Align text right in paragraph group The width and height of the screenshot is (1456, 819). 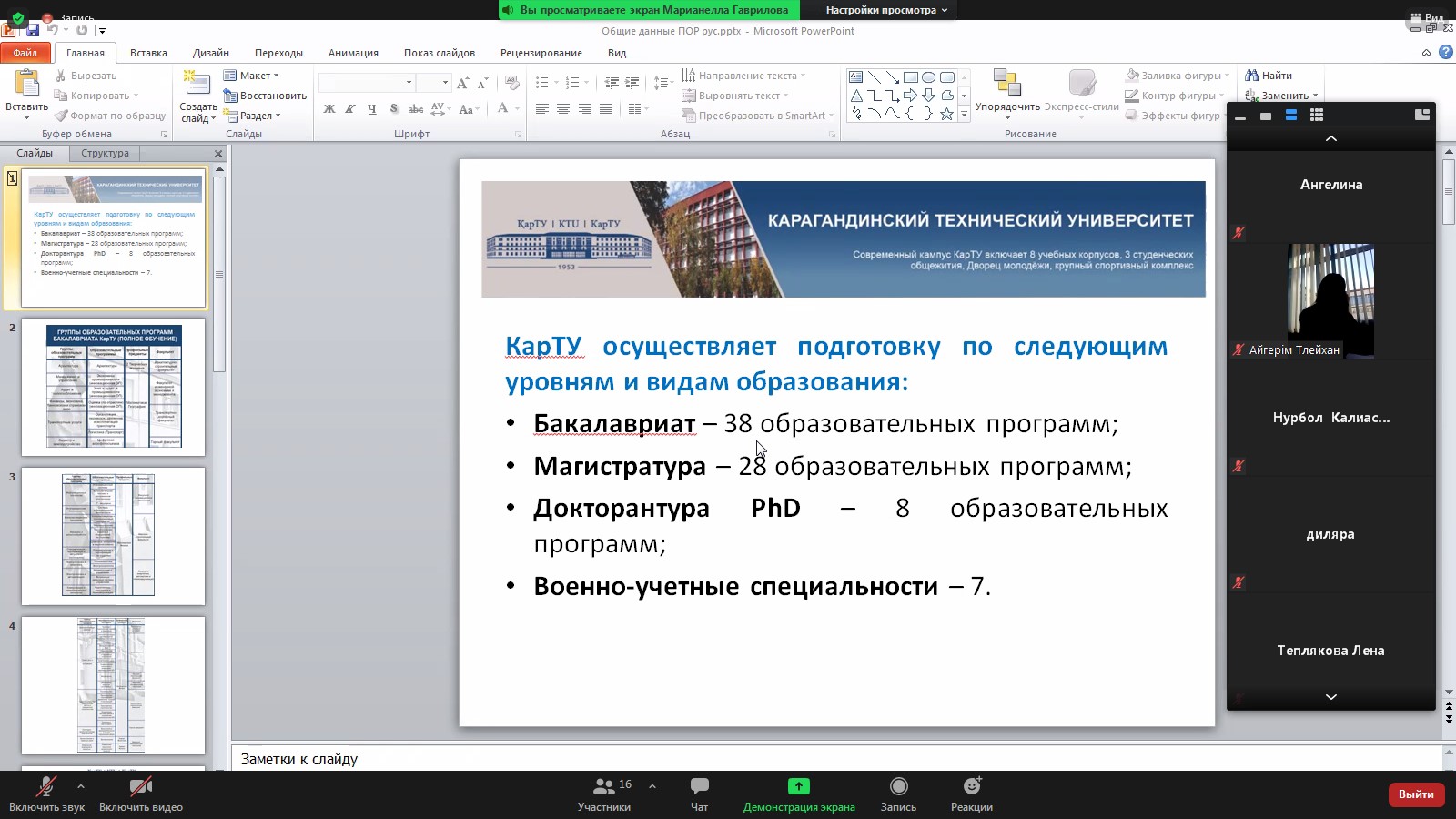(585, 108)
